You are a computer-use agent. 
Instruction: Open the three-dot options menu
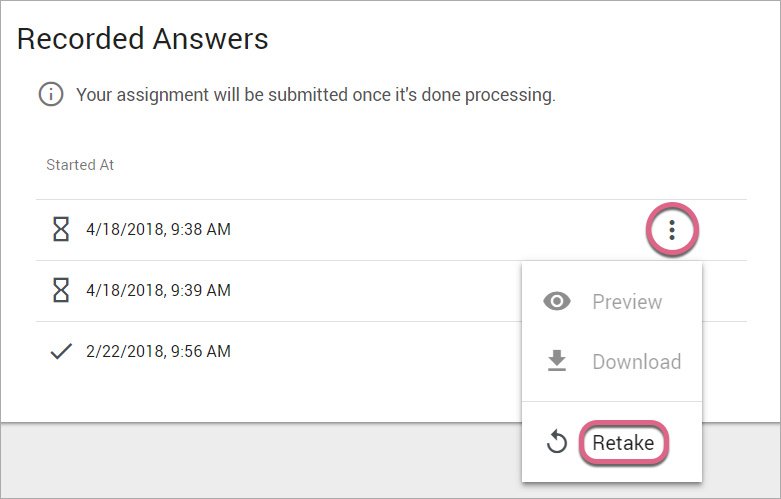click(672, 230)
